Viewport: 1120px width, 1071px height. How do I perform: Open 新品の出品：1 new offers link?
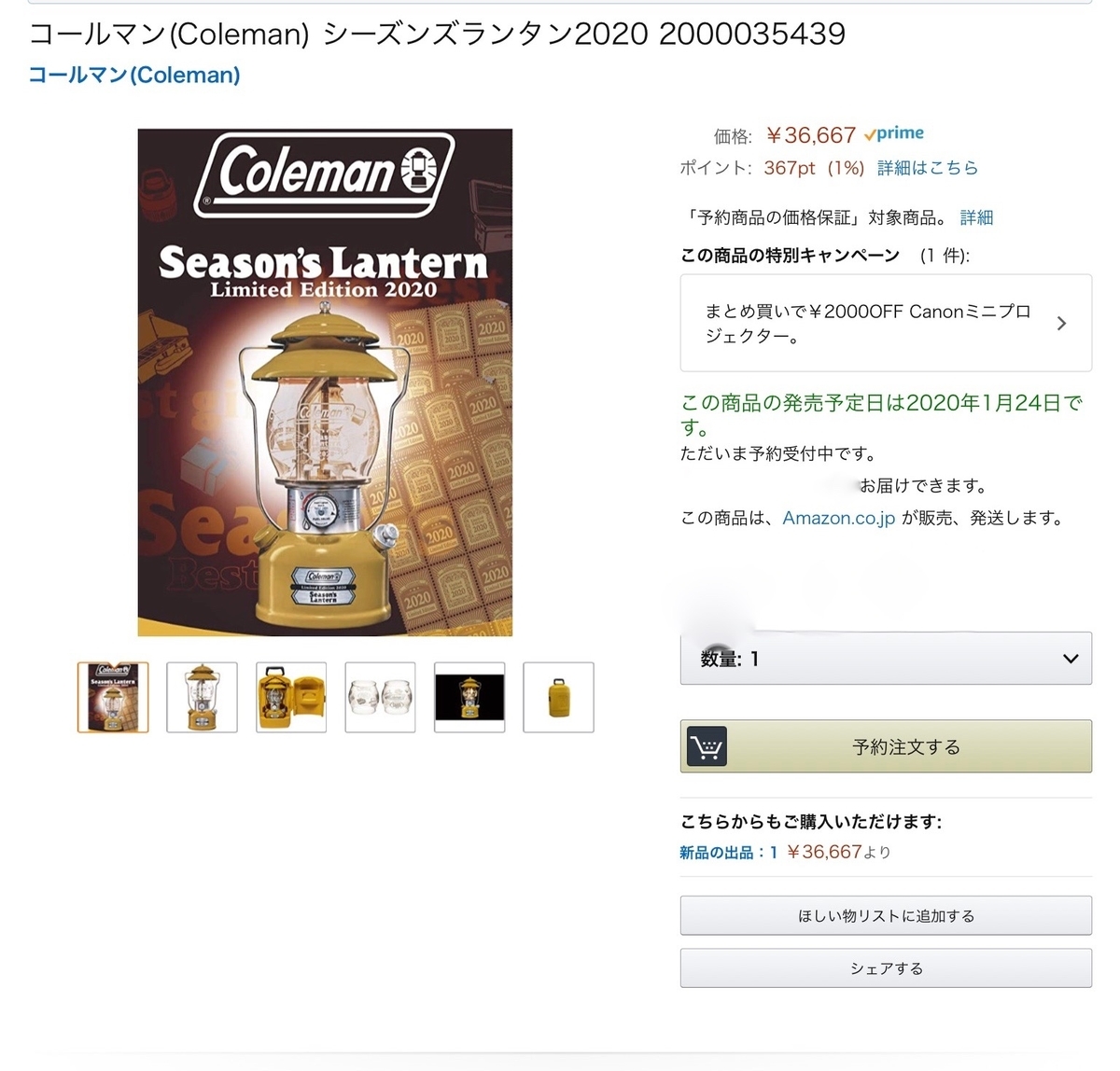tap(728, 852)
